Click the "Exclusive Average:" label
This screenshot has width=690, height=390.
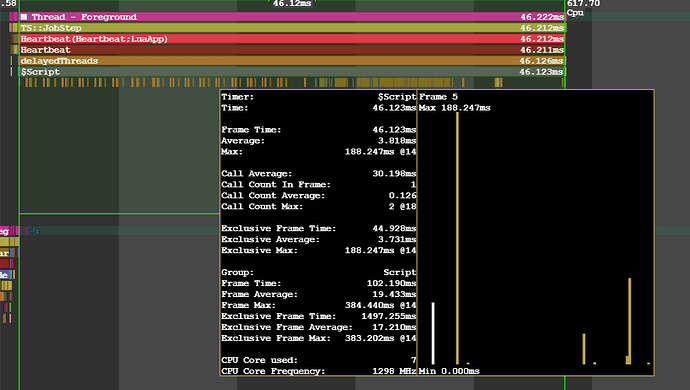(x=271, y=239)
